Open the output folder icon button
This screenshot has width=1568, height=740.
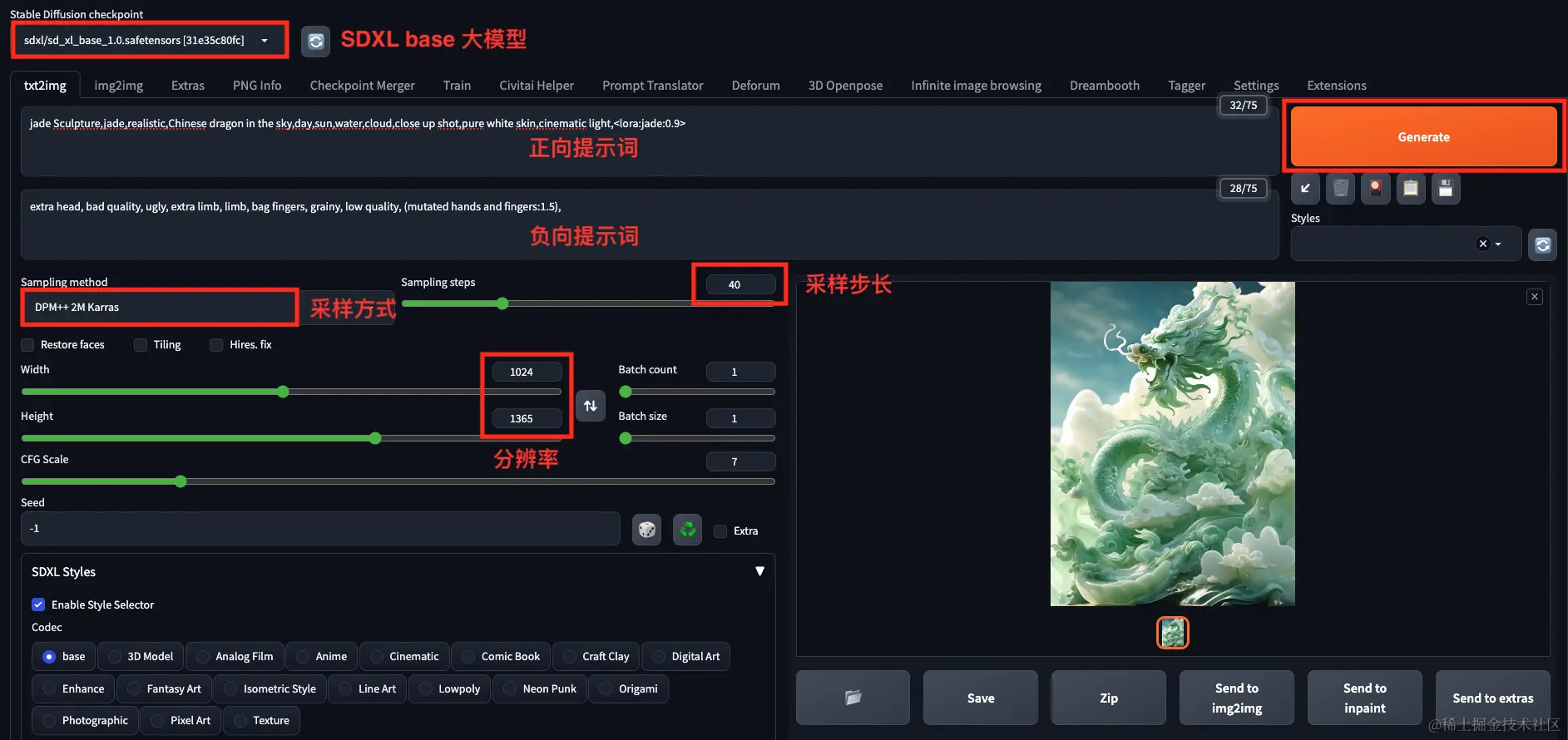click(x=853, y=698)
